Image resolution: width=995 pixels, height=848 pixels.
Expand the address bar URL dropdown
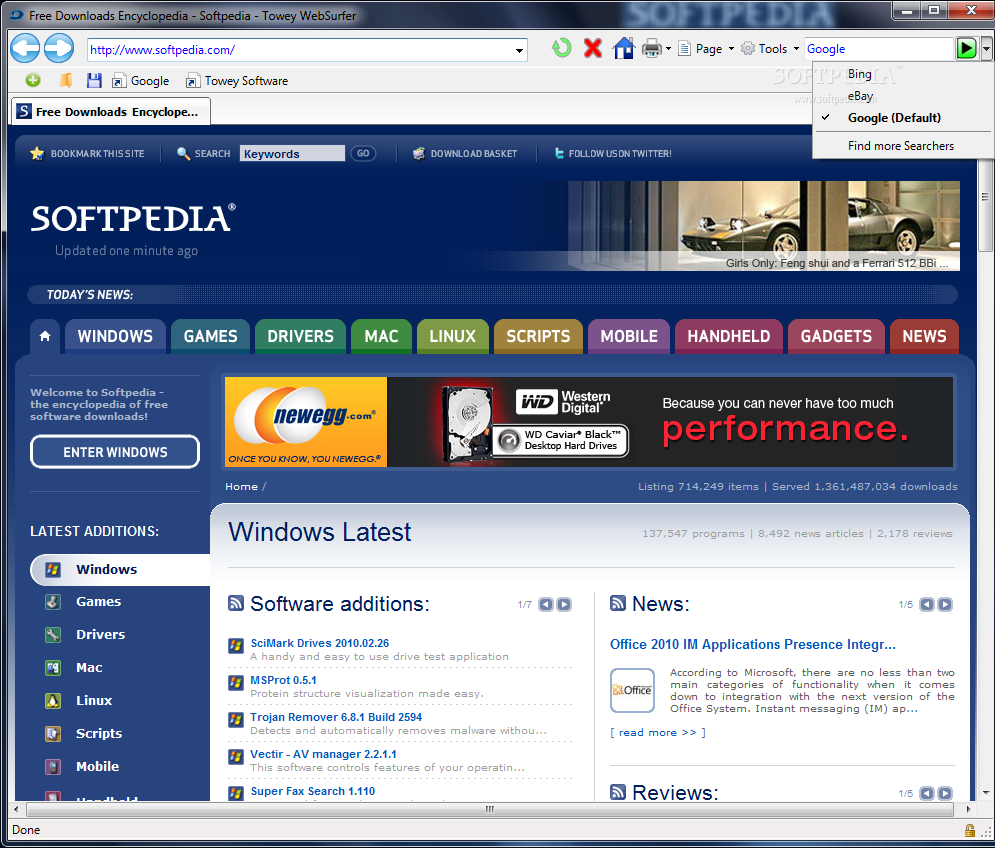(x=519, y=50)
